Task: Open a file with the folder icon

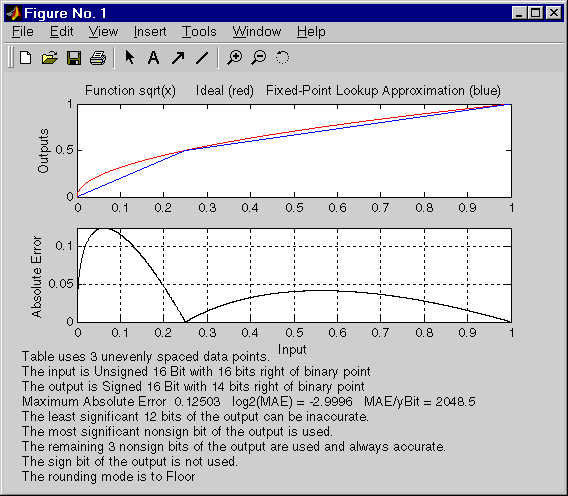Action: [x=50, y=58]
